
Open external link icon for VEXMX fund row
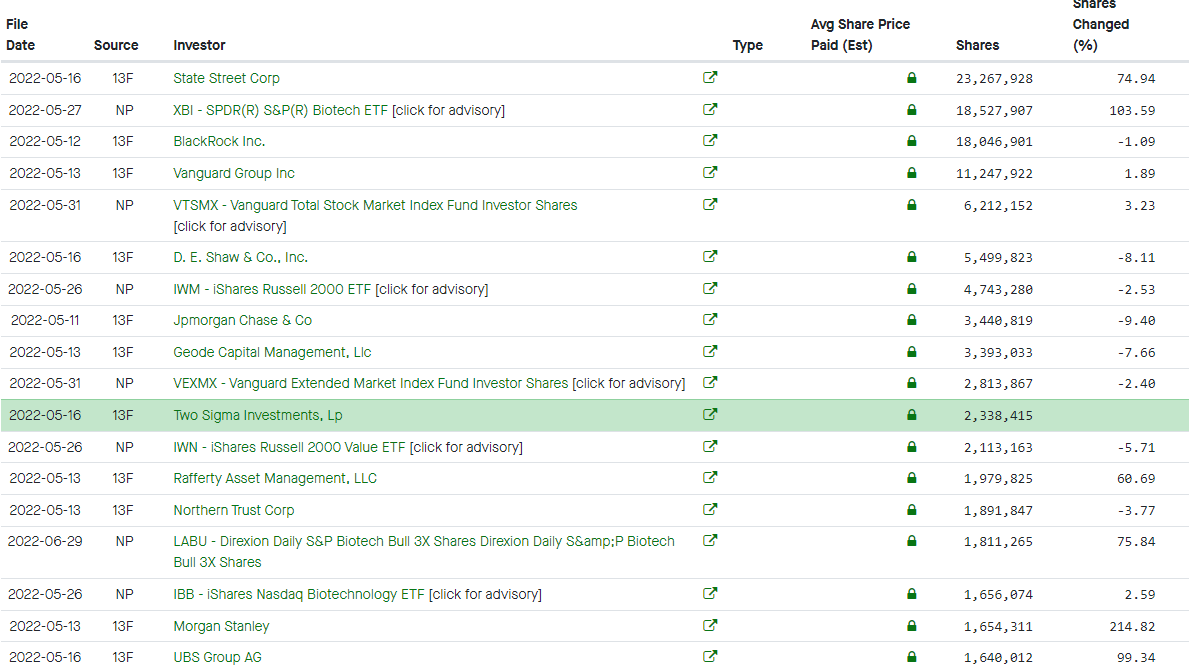(x=710, y=382)
